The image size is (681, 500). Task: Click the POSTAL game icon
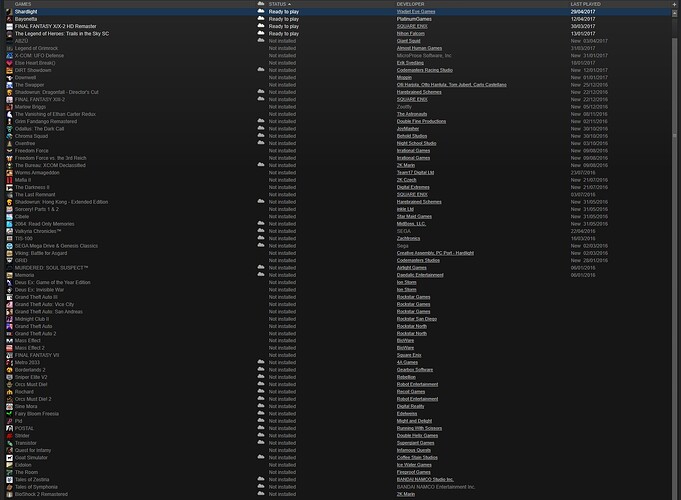tap(8, 428)
